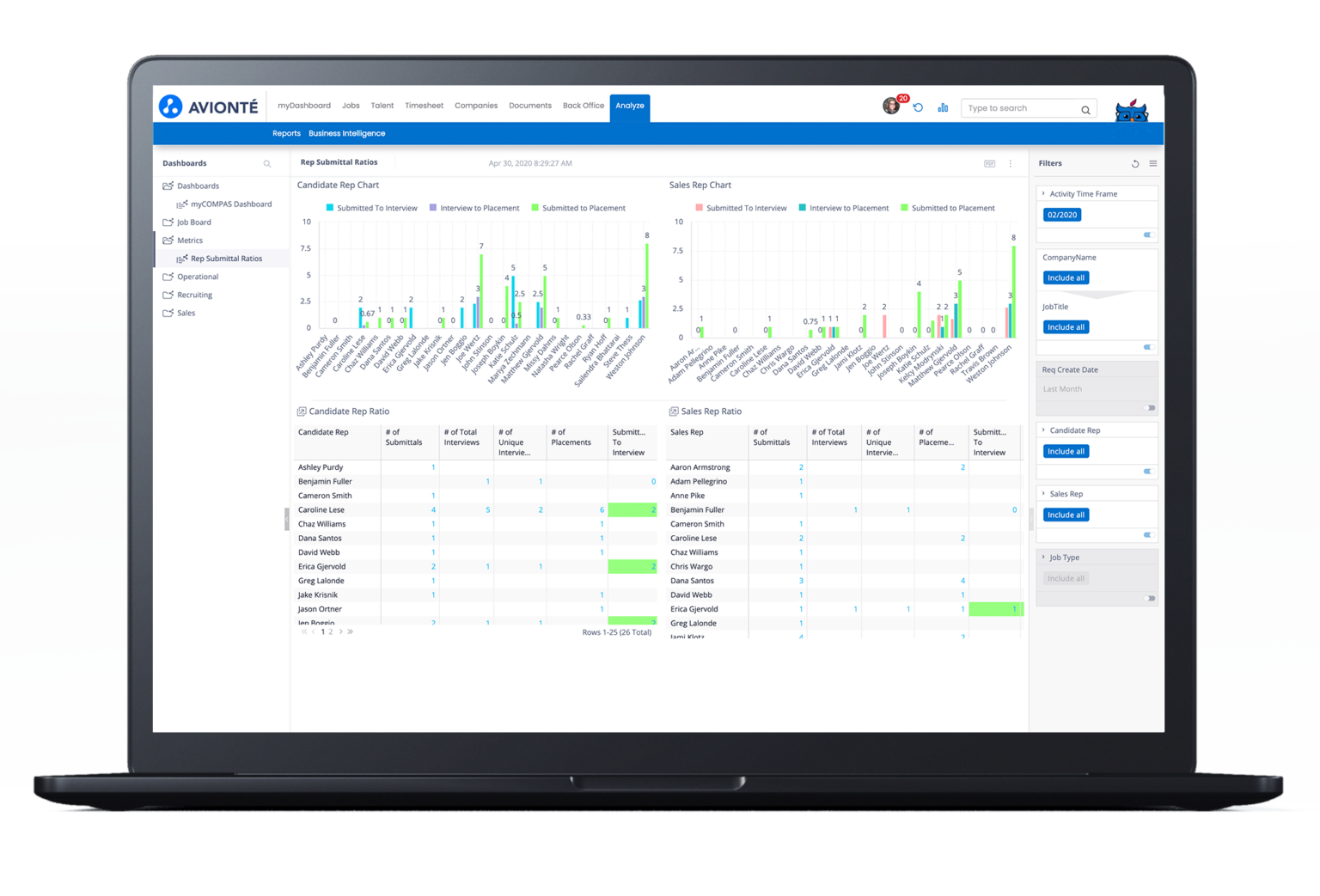Open the Jobs menu
Image resolution: width=1320 pixels, height=896 pixels.
click(x=351, y=106)
